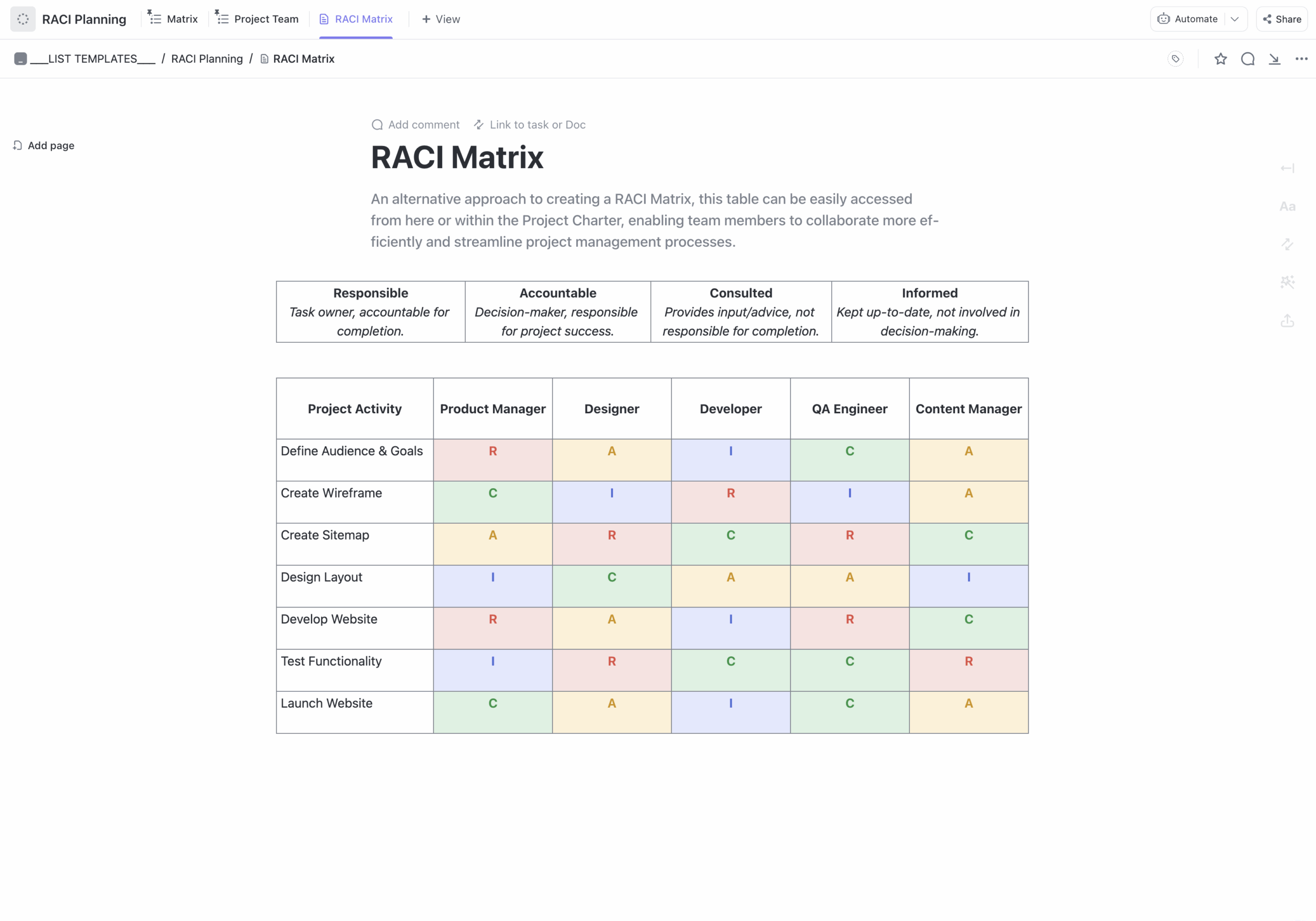The image size is (1316, 921).
Task: Open the ellipsis more-options menu
Action: pyautogui.click(x=1301, y=59)
